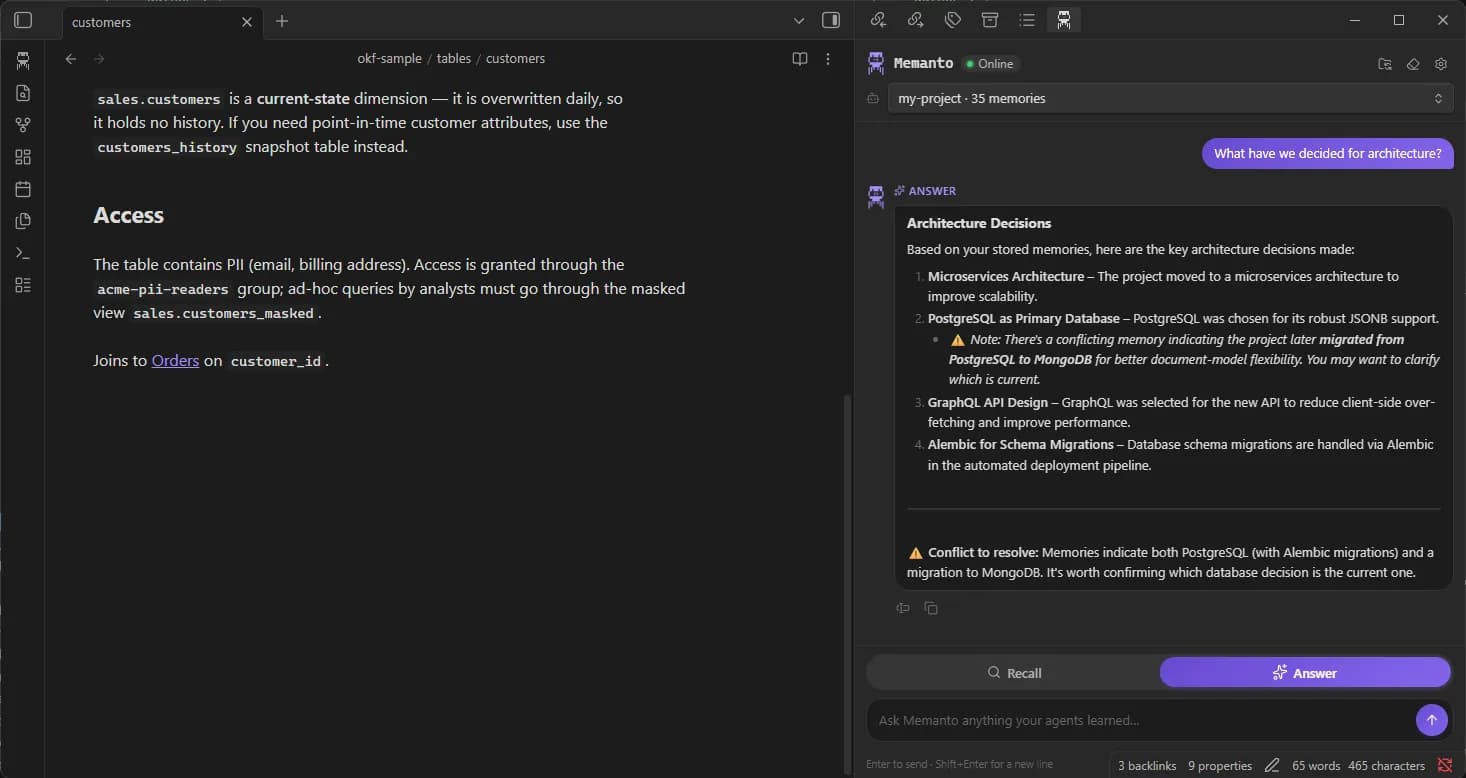Switch note to reading view book icon

tap(800, 59)
